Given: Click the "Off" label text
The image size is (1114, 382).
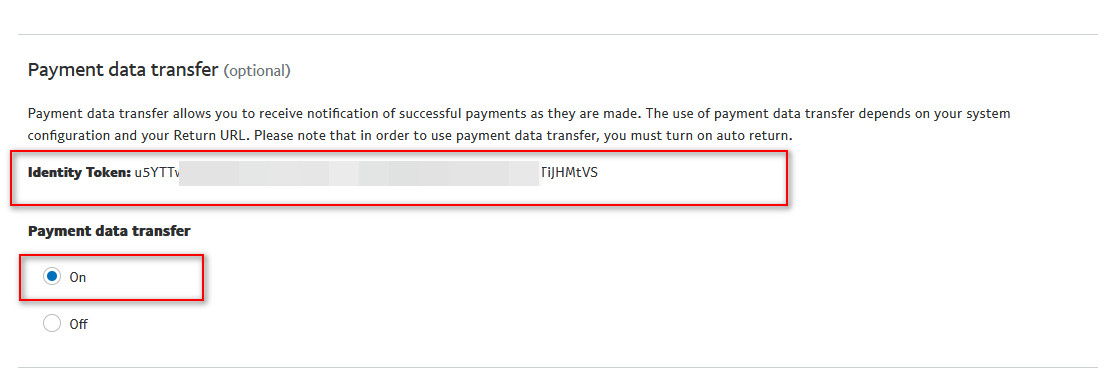Looking at the screenshot, I should click(78, 324).
